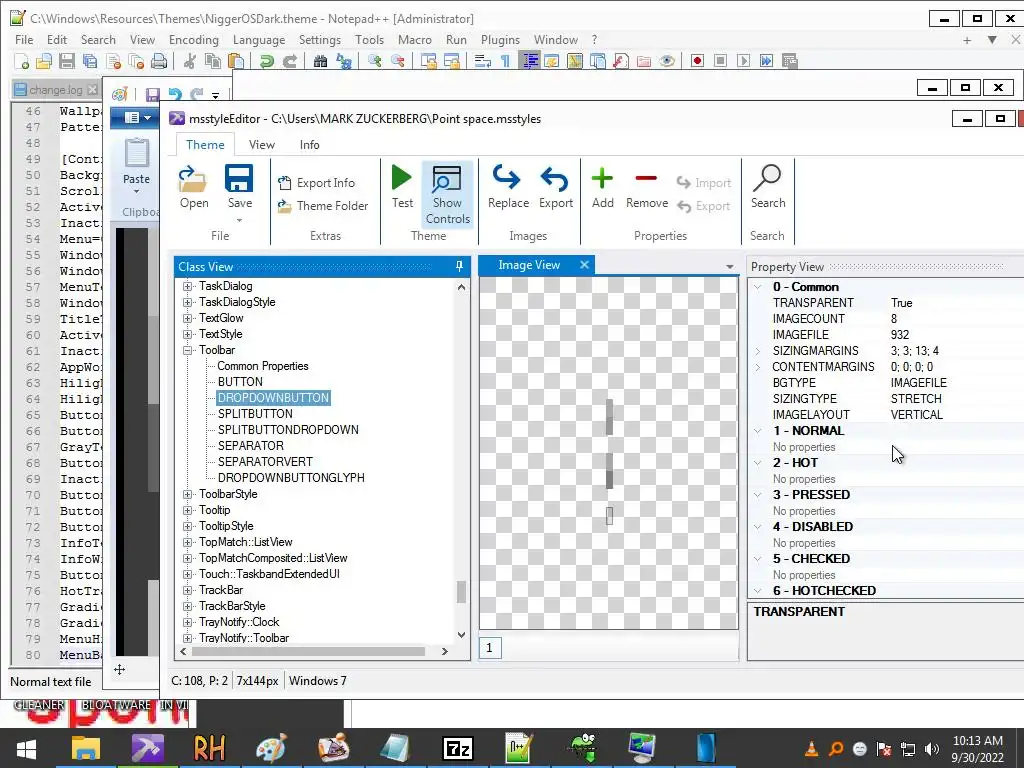Viewport: 1024px width, 768px height.
Task: Click Playback macro icon in Notepad++
Action: 743,61
